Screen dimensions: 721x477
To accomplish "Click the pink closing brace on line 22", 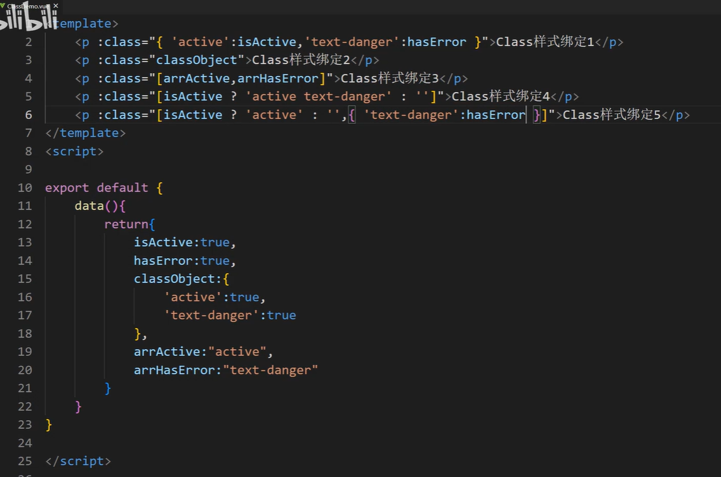I will (78, 407).
